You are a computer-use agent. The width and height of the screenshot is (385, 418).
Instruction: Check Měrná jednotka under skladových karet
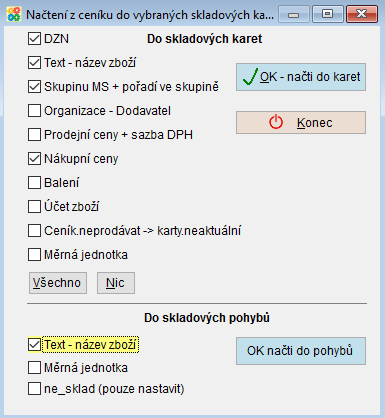pyautogui.click(x=34, y=255)
